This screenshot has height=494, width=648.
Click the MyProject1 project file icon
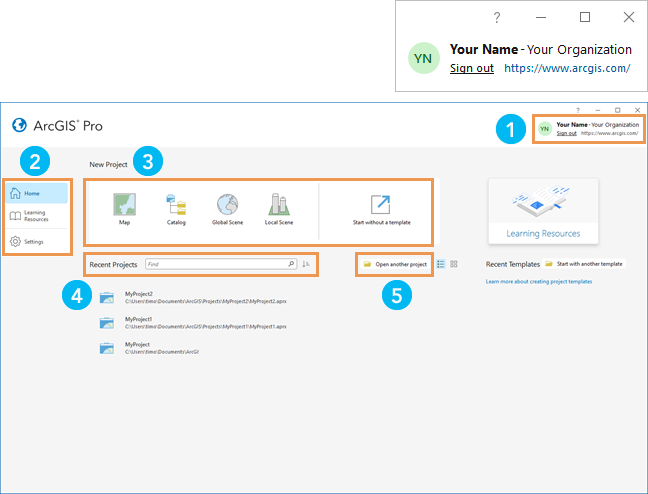click(107, 323)
